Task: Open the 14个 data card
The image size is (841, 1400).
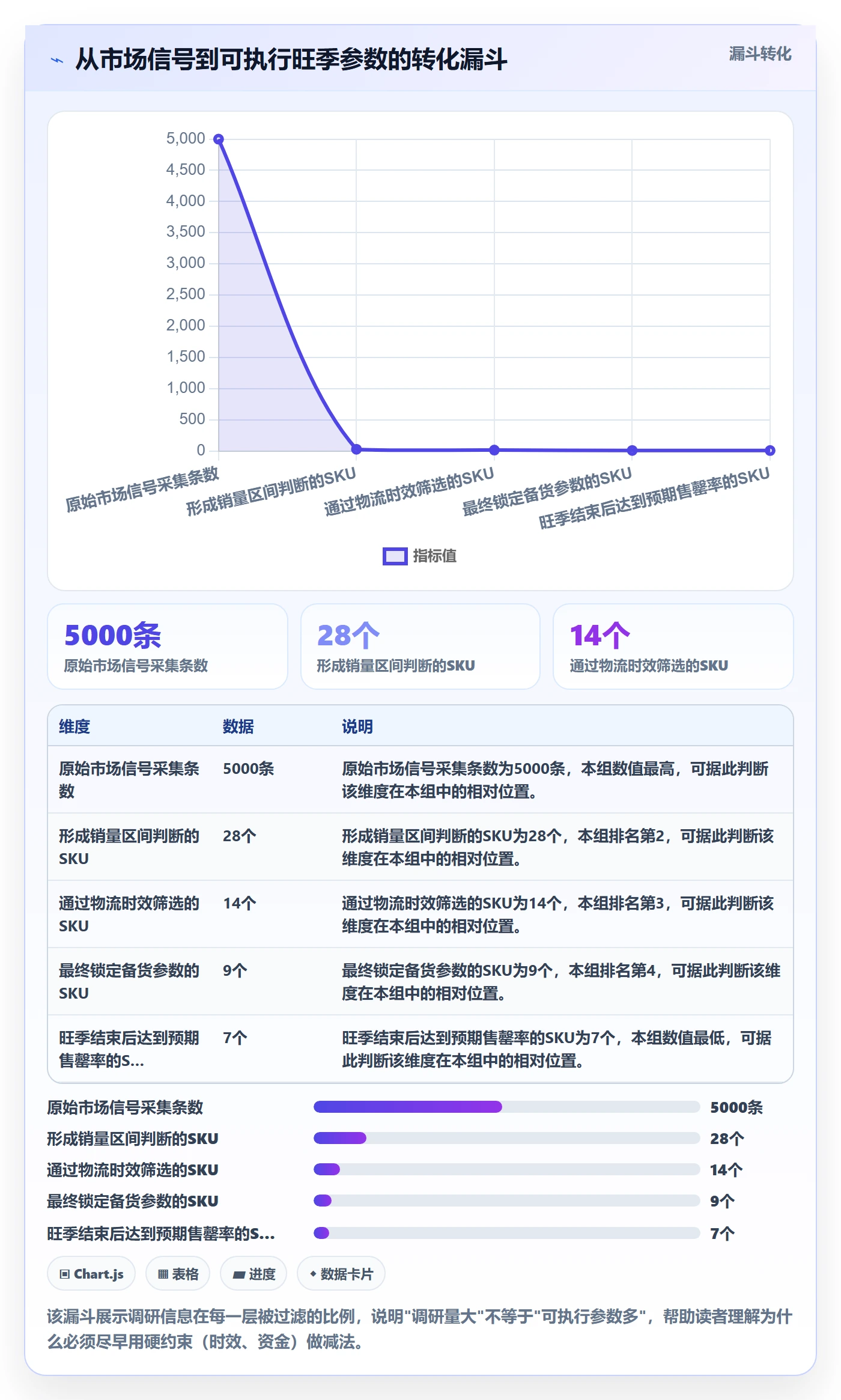Action: coord(673,647)
